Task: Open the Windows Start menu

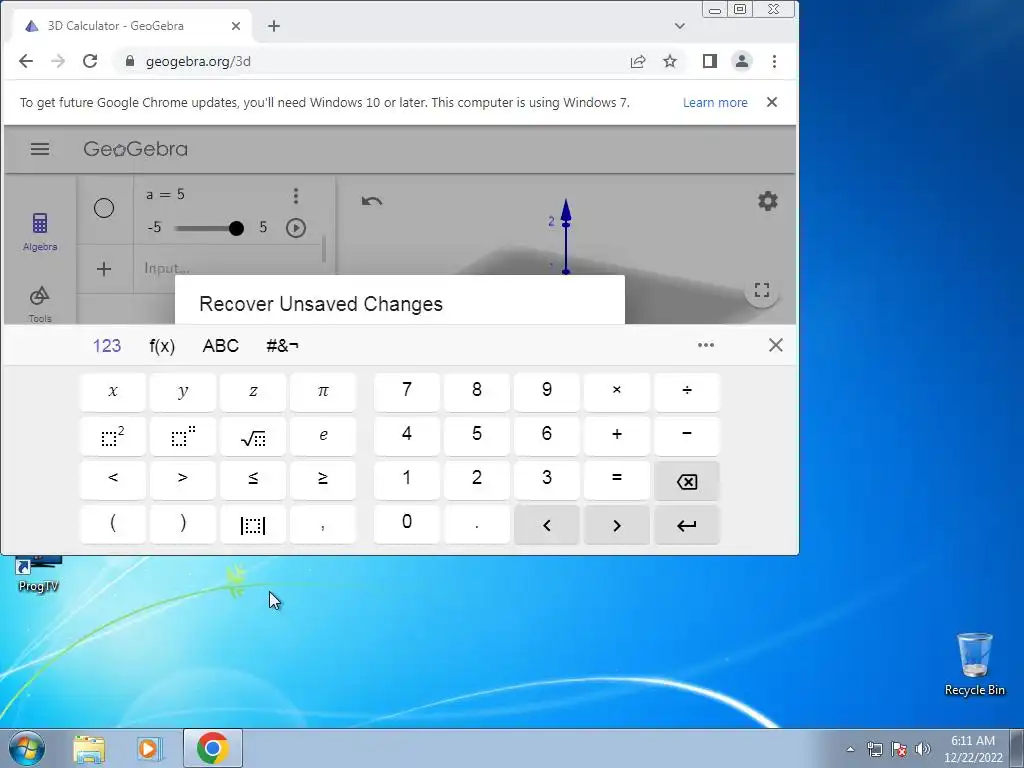Action: coord(27,748)
